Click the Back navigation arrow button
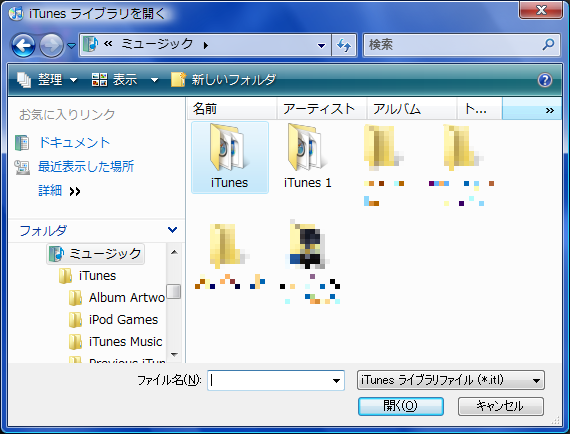Image resolution: width=570 pixels, height=434 pixels. tap(23, 45)
